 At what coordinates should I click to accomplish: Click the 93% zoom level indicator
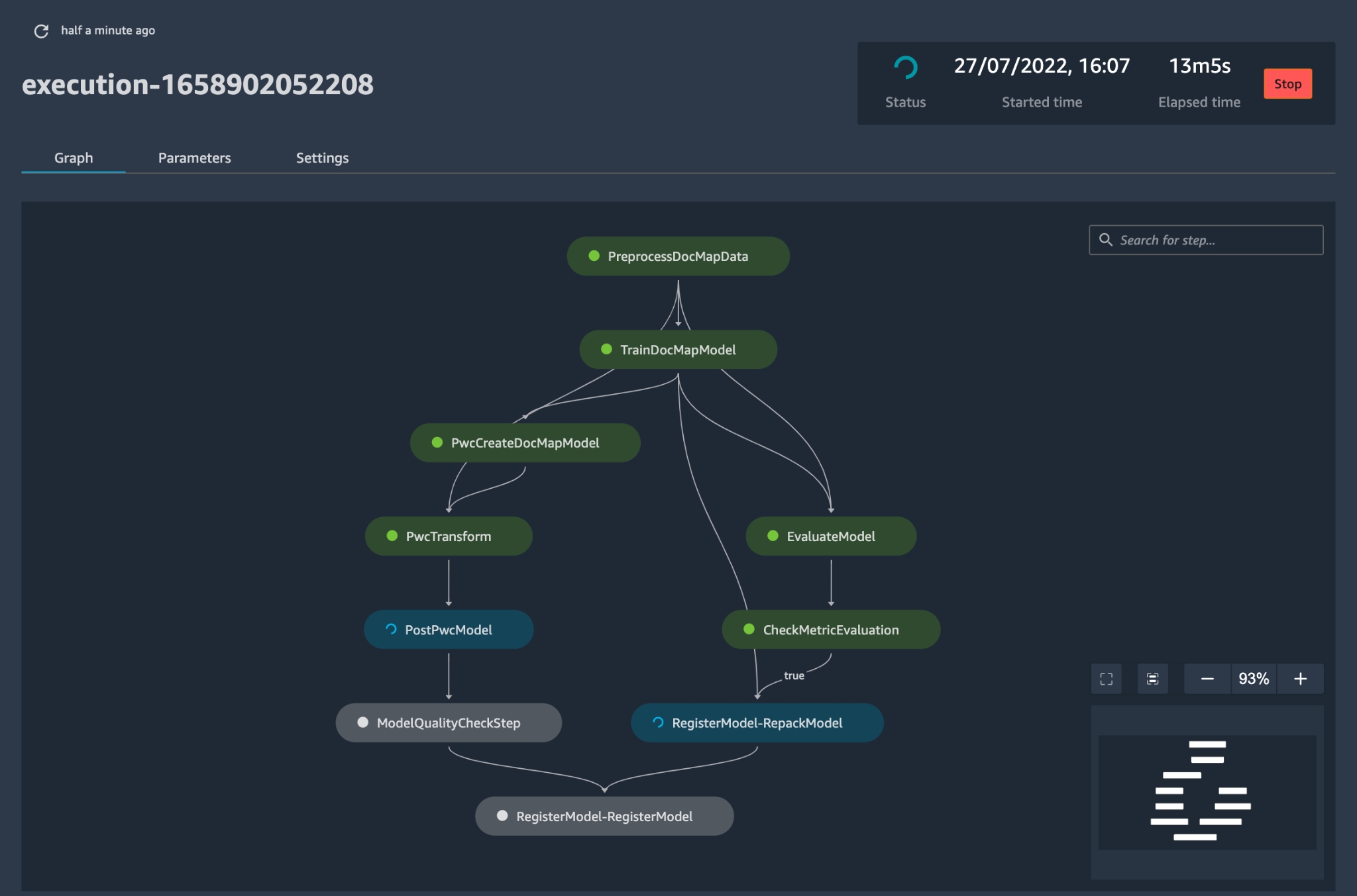click(1253, 678)
